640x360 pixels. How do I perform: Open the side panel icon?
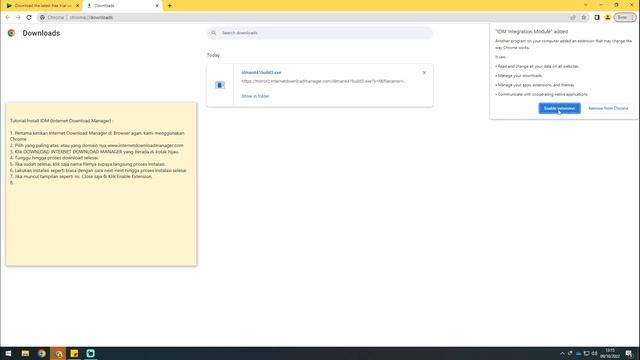pyautogui.click(x=597, y=18)
